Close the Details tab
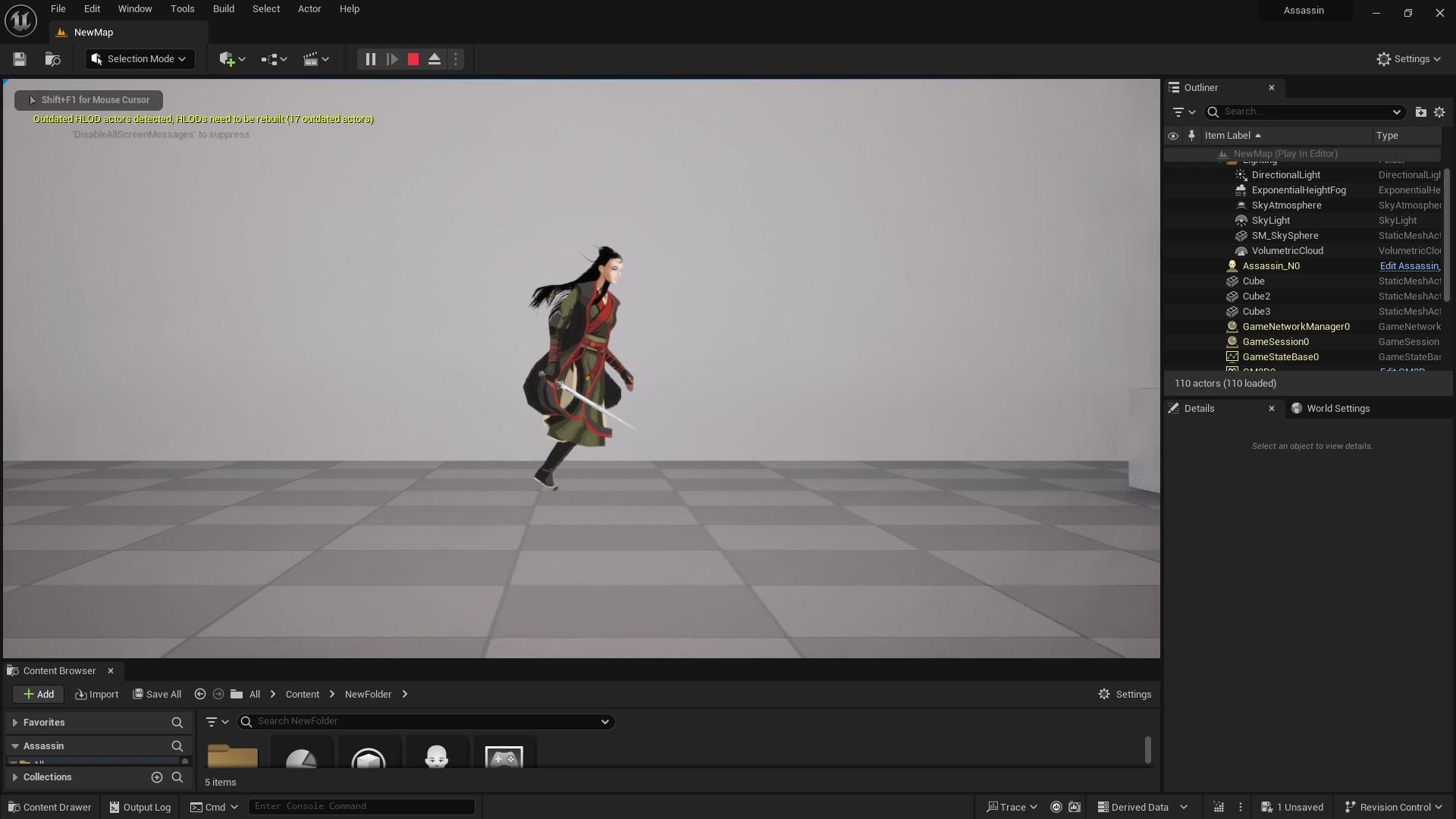This screenshot has height=819, width=1456. click(x=1272, y=409)
